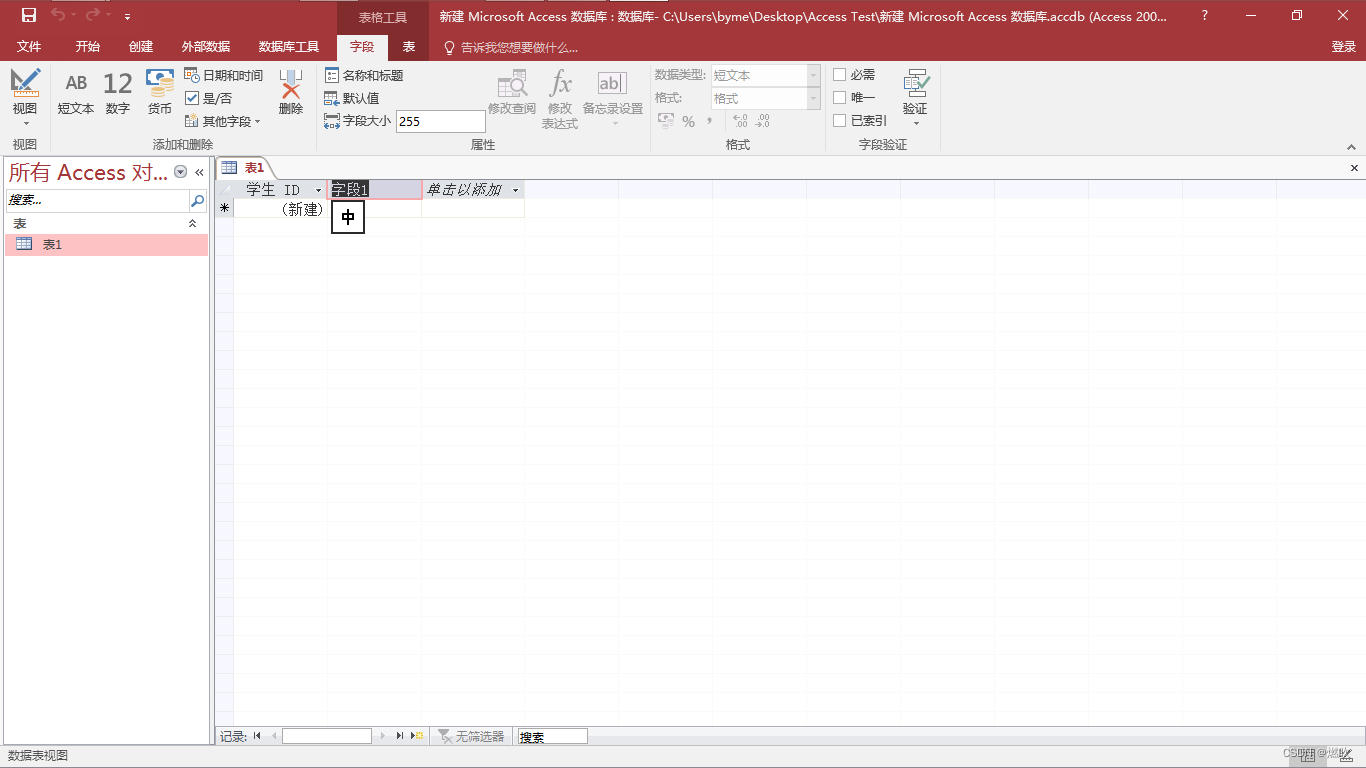Viewport: 1366px width, 768px height.
Task: Click the navigation pane 搜索 box
Action: 97,201
